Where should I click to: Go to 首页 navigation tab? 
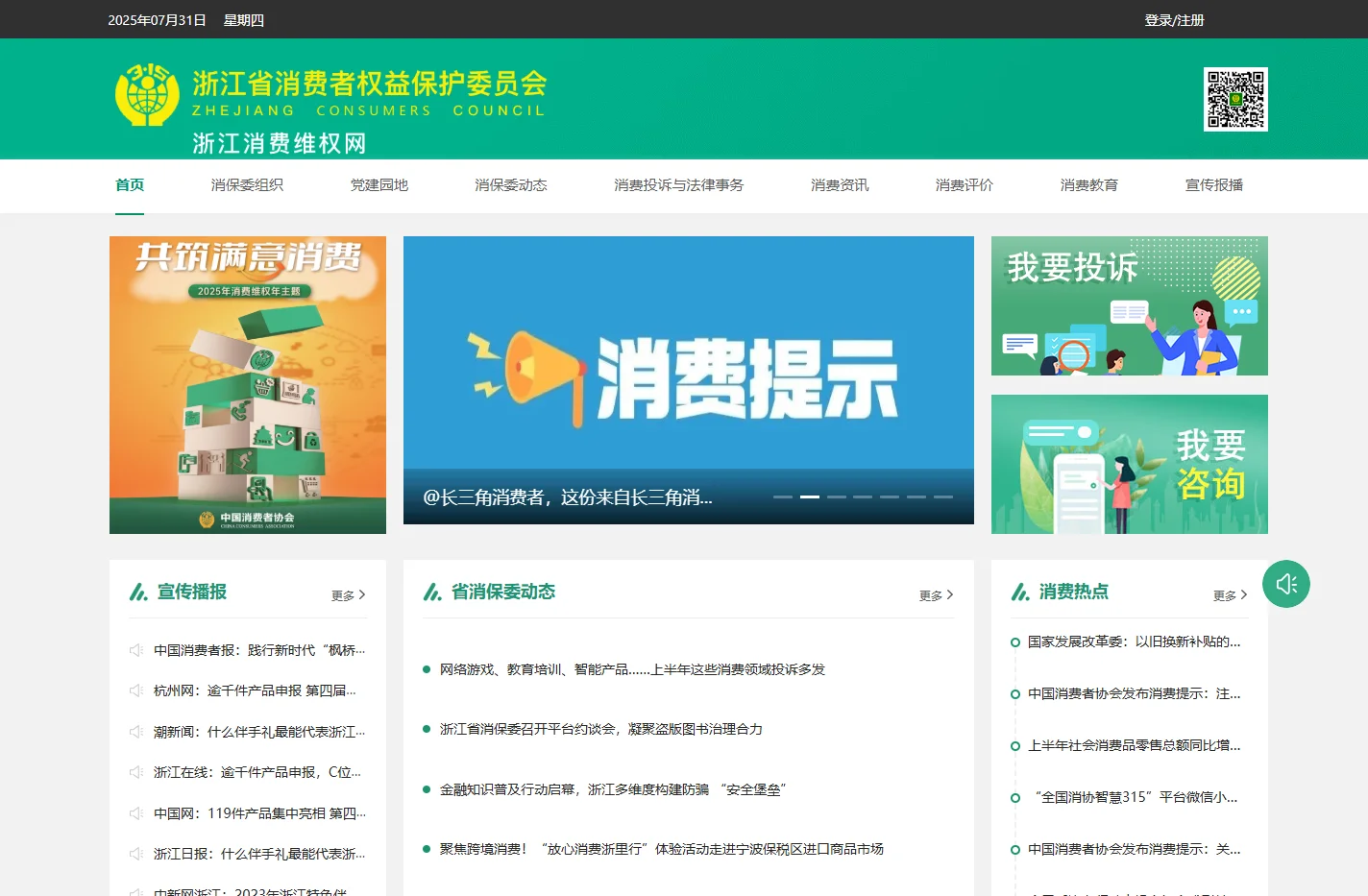(130, 185)
